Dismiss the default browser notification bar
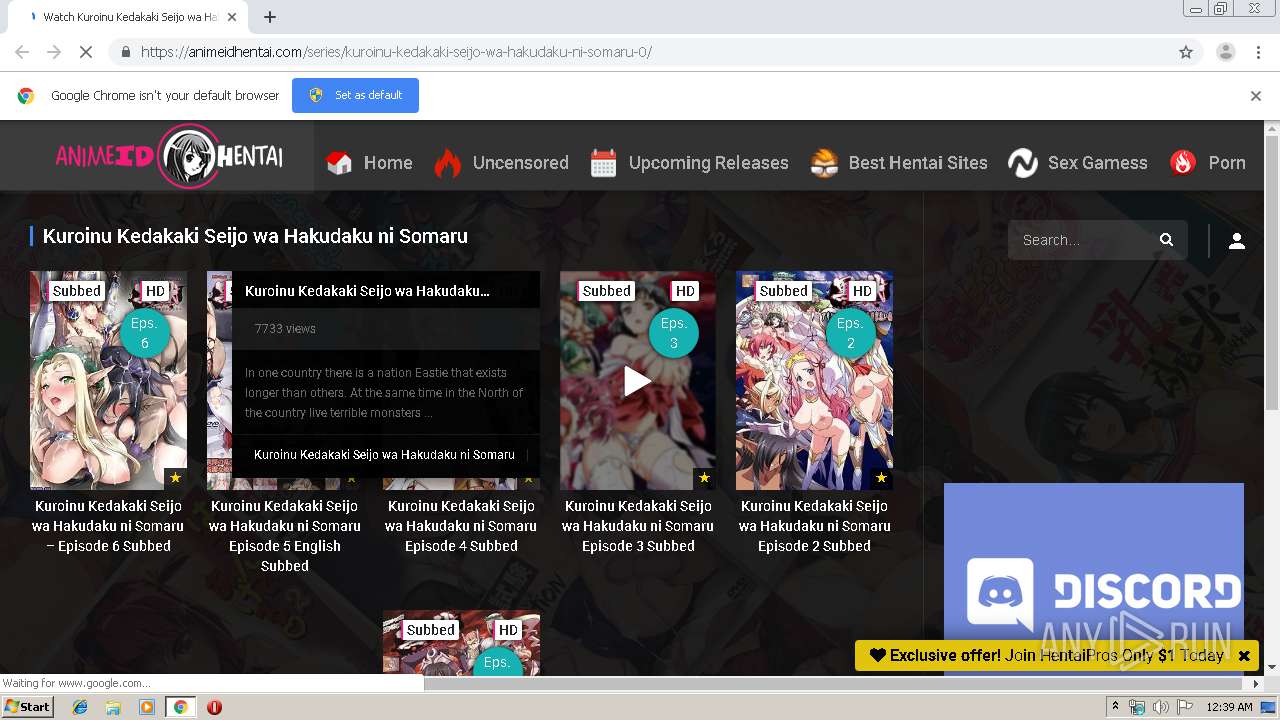 click(x=1256, y=96)
